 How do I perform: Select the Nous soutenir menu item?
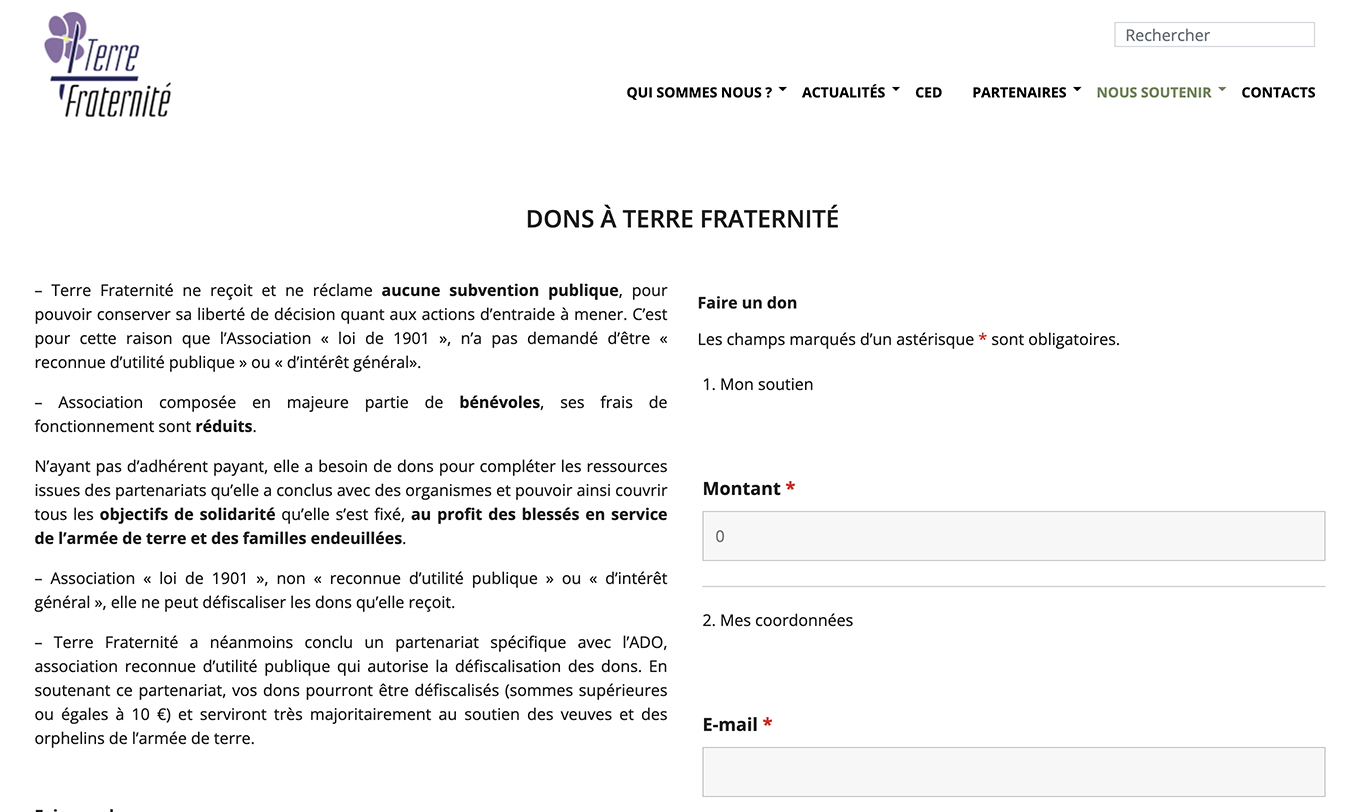tap(1153, 92)
